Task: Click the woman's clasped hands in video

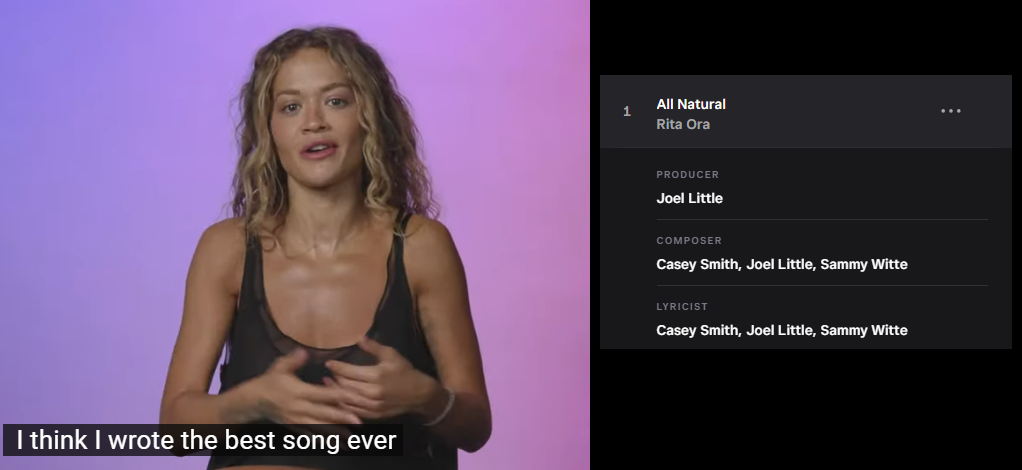Action: (326, 385)
